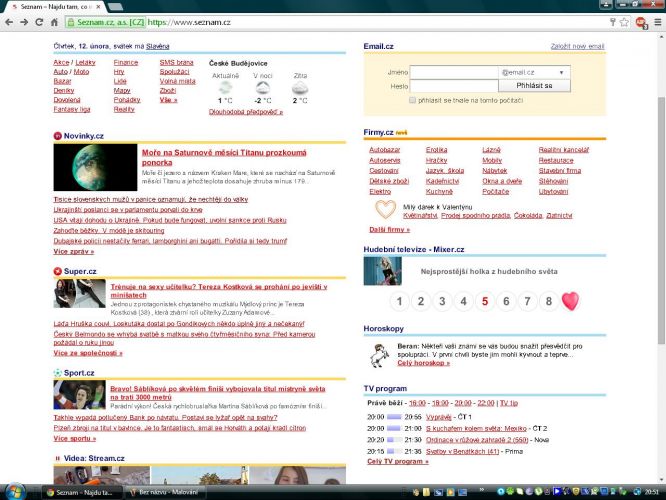Click the page vertical scrollbar thumb
This screenshot has height=500, width=666.
(x=661, y=220)
